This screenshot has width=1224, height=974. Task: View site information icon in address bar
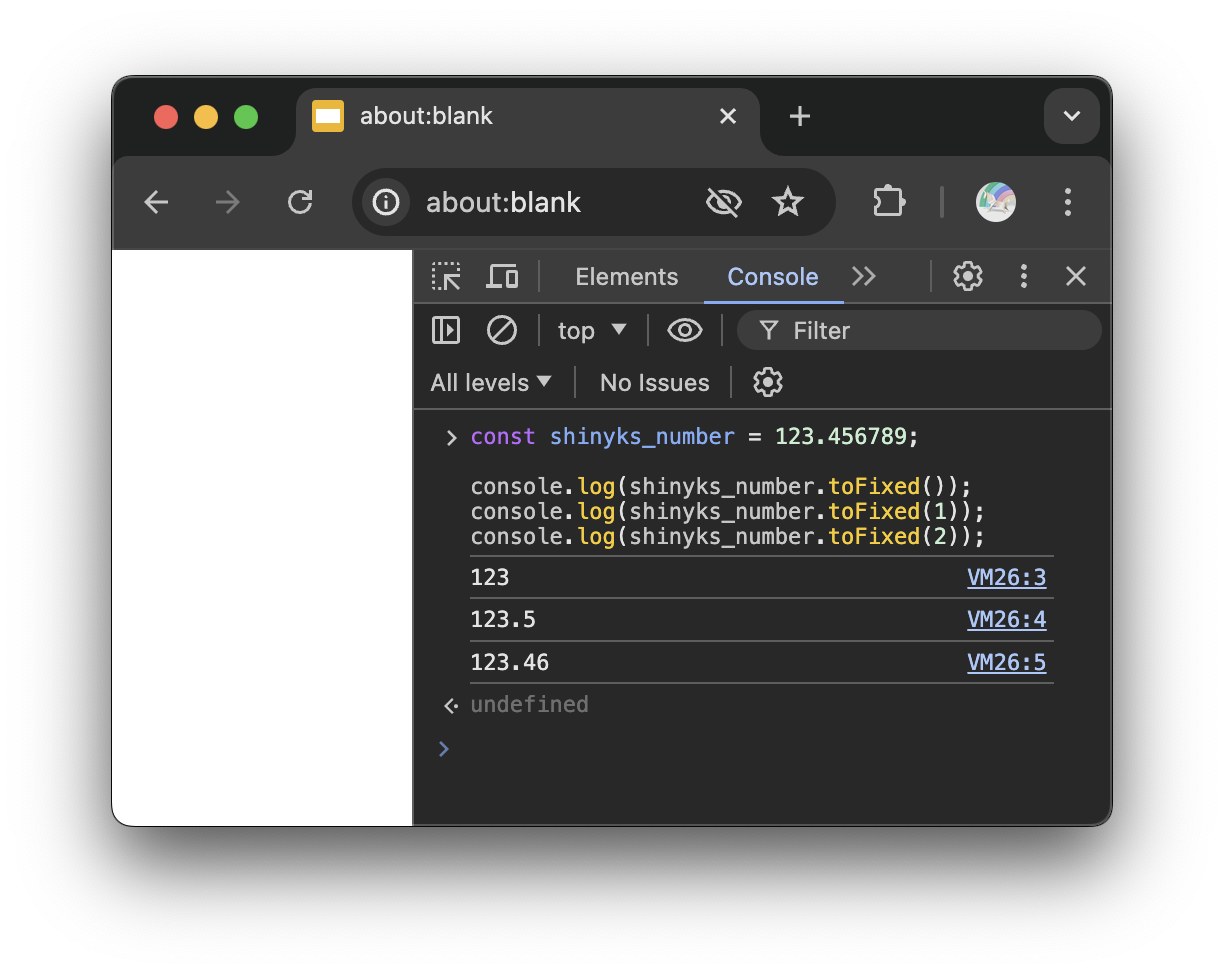click(386, 203)
